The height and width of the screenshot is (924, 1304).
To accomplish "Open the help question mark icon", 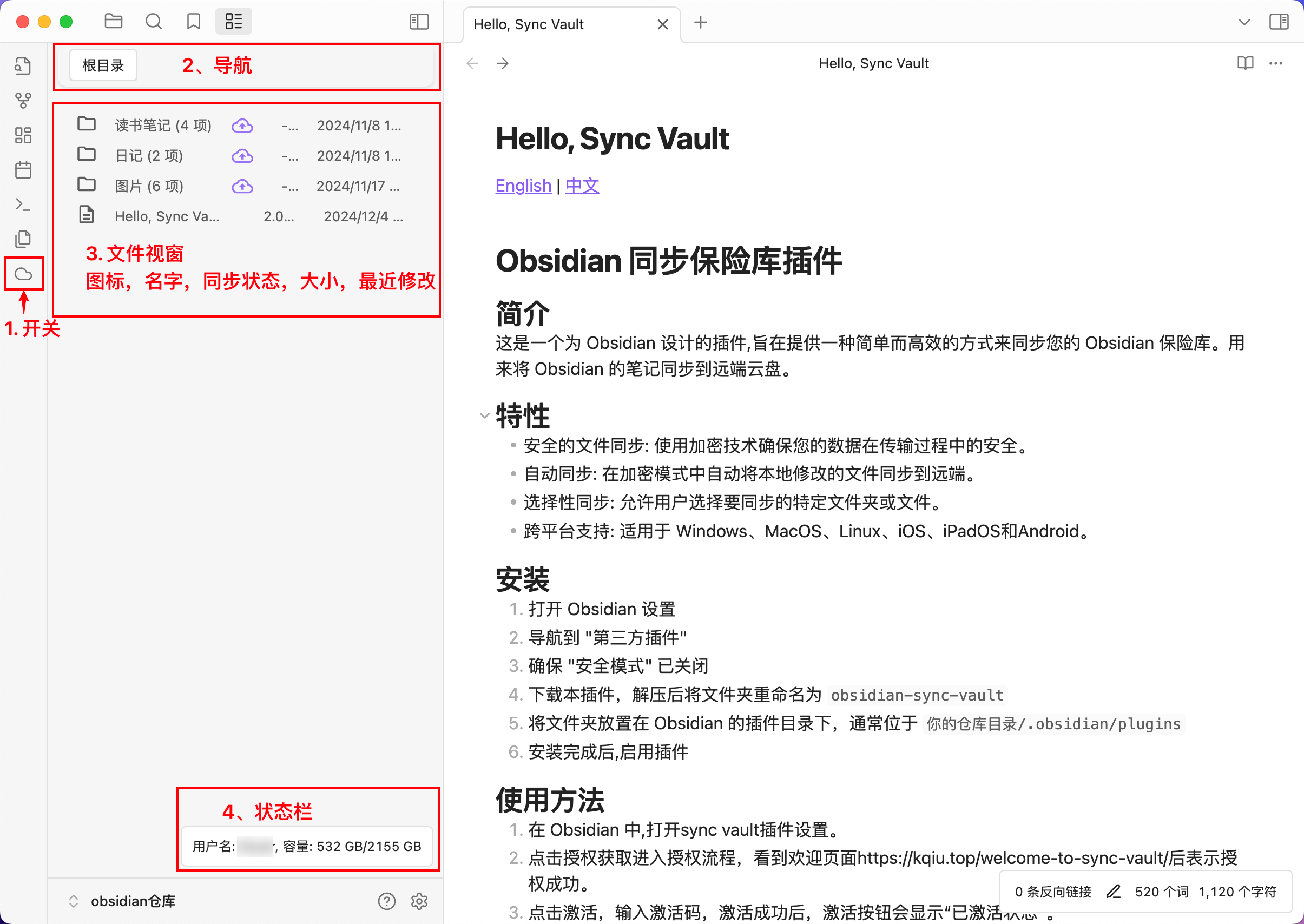I will tap(386, 901).
